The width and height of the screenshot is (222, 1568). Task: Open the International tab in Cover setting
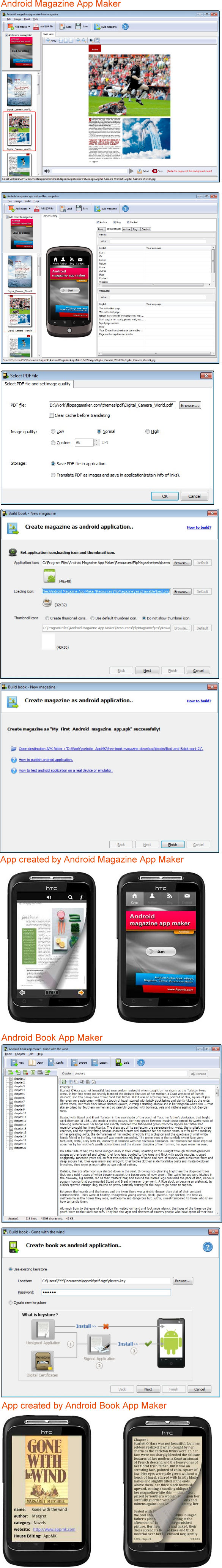pyautogui.click(x=114, y=230)
